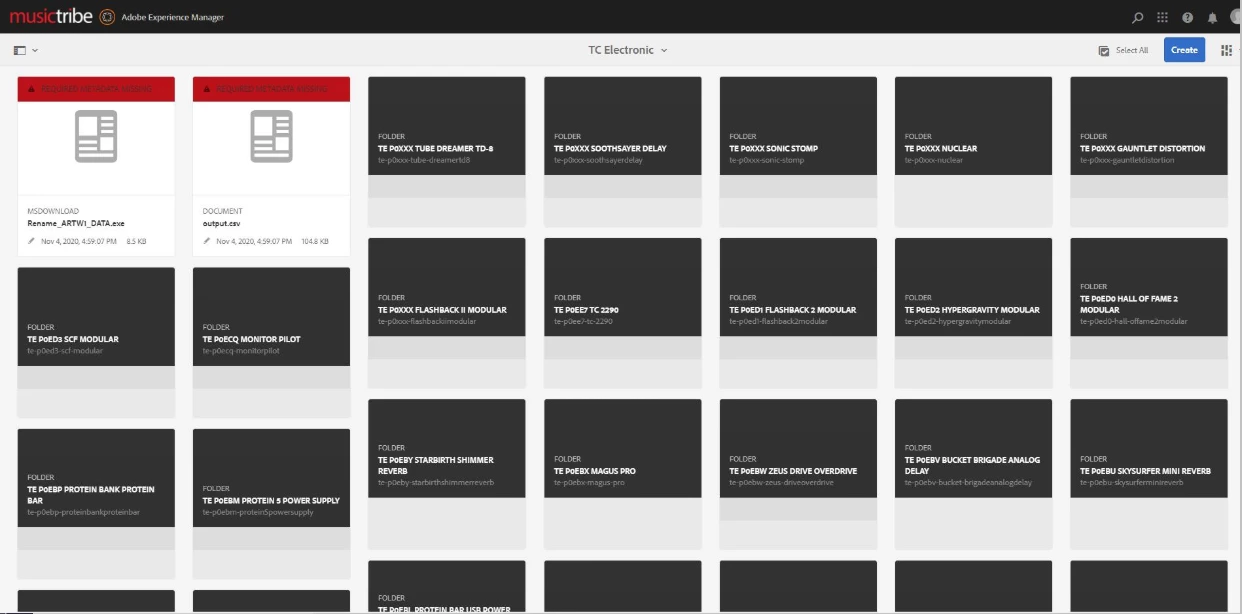Click the Select All button
This screenshot has height=614, width=1242.
(1123, 50)
